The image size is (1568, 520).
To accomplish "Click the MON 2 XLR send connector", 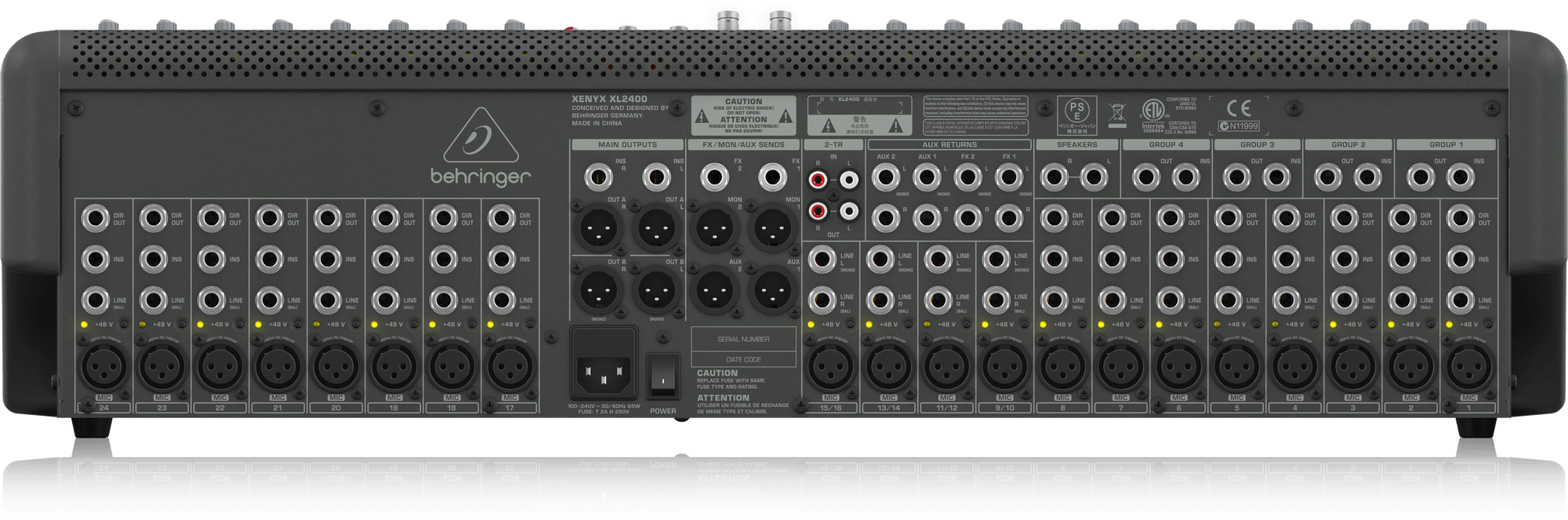I will (714, 228).
